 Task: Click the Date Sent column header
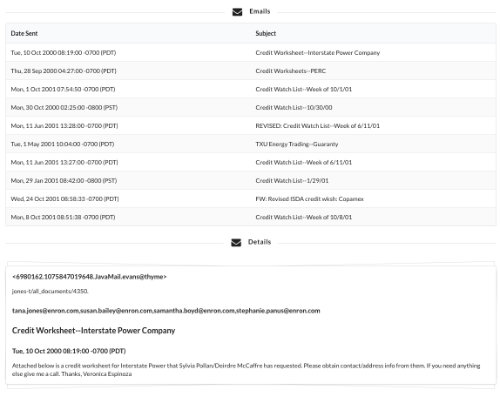[x=24, y=33]
